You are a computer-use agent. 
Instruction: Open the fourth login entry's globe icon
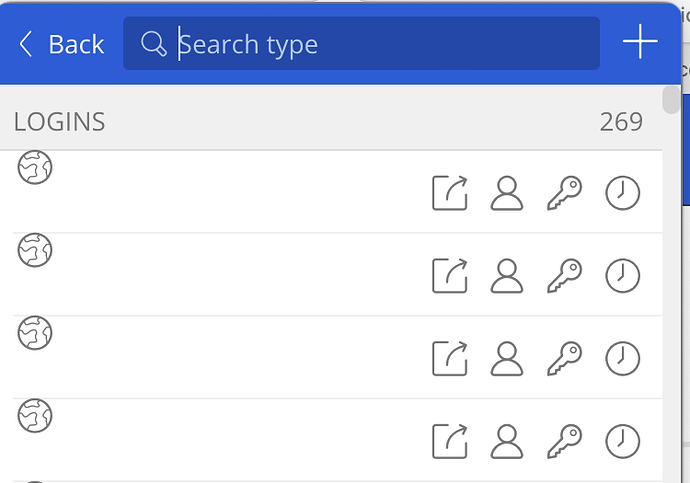click(35, 415)
